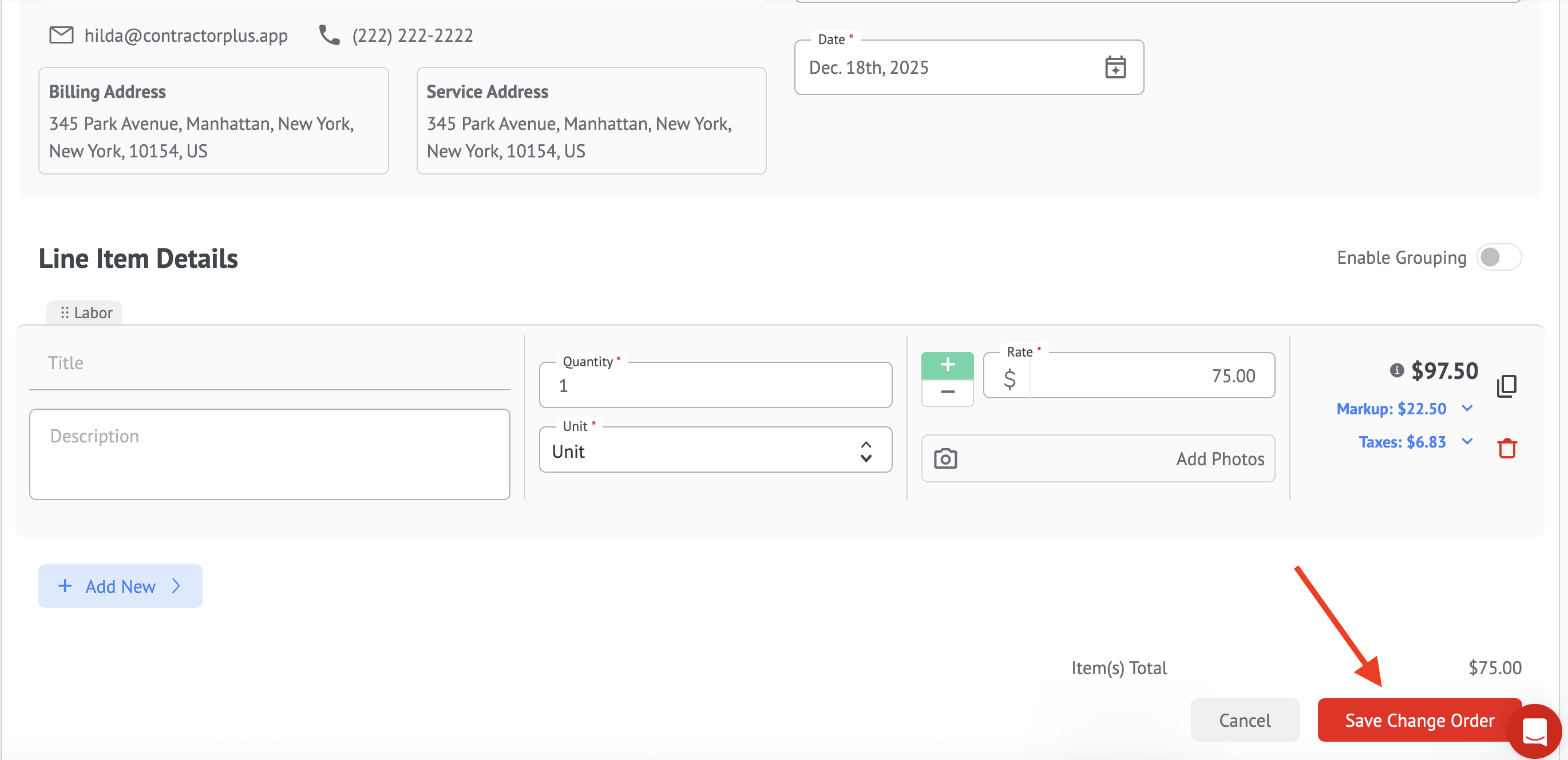Image resolution: width=1568 pixels, height=760 pixels.
Task: Save Change Order
Action: click(x=1418, y=720)
